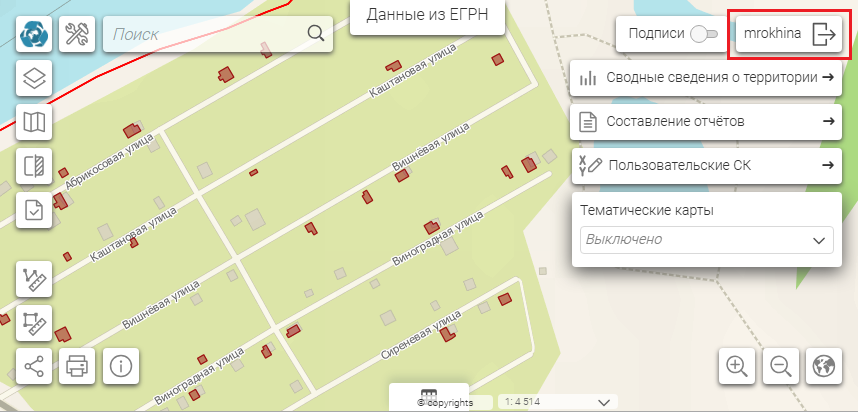858x412 pixels.
Task: Activate the line measurement tool
Action: click(35, 279)
